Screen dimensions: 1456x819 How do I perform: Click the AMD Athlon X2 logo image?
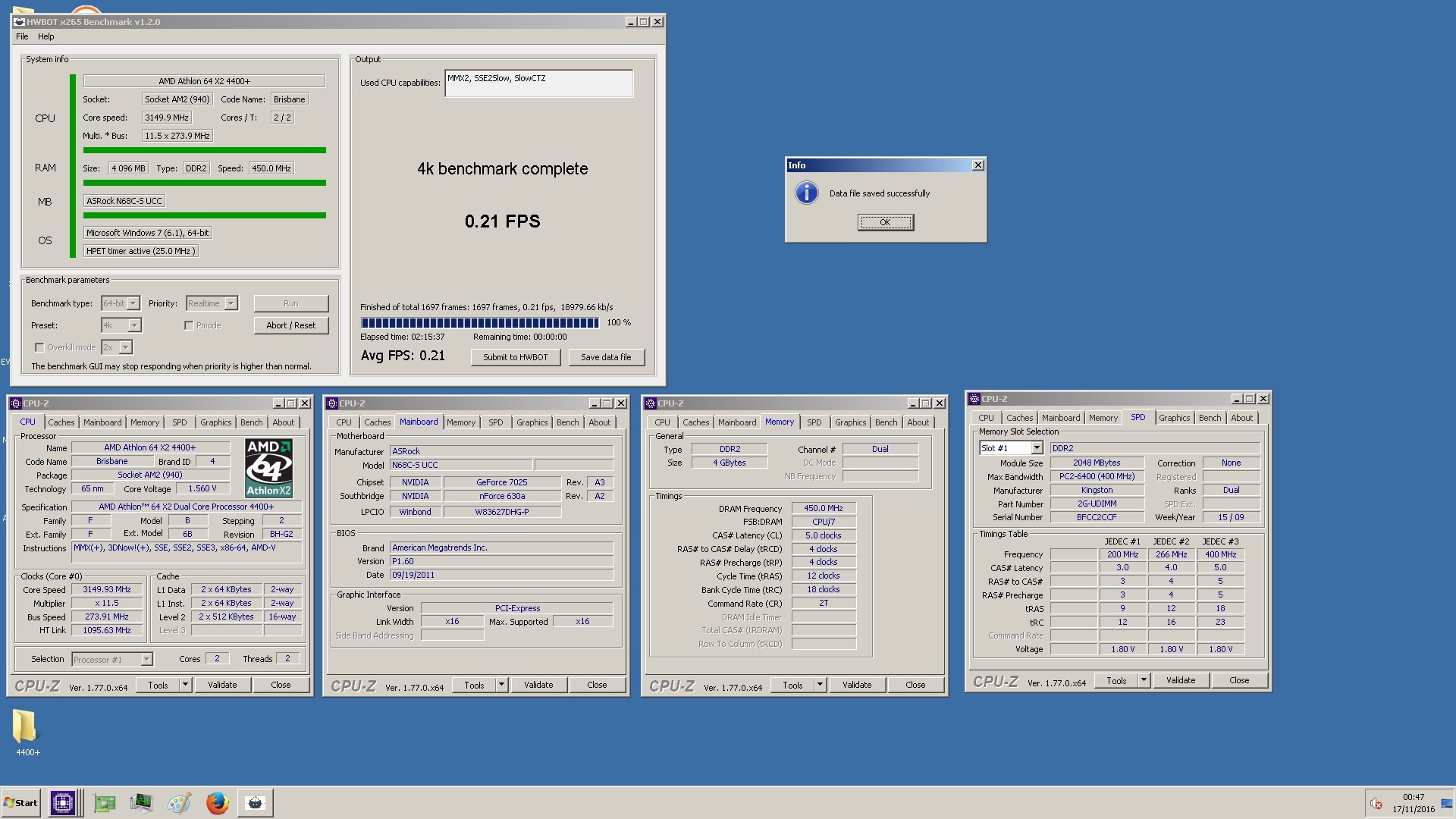click(x=268, y=468)
